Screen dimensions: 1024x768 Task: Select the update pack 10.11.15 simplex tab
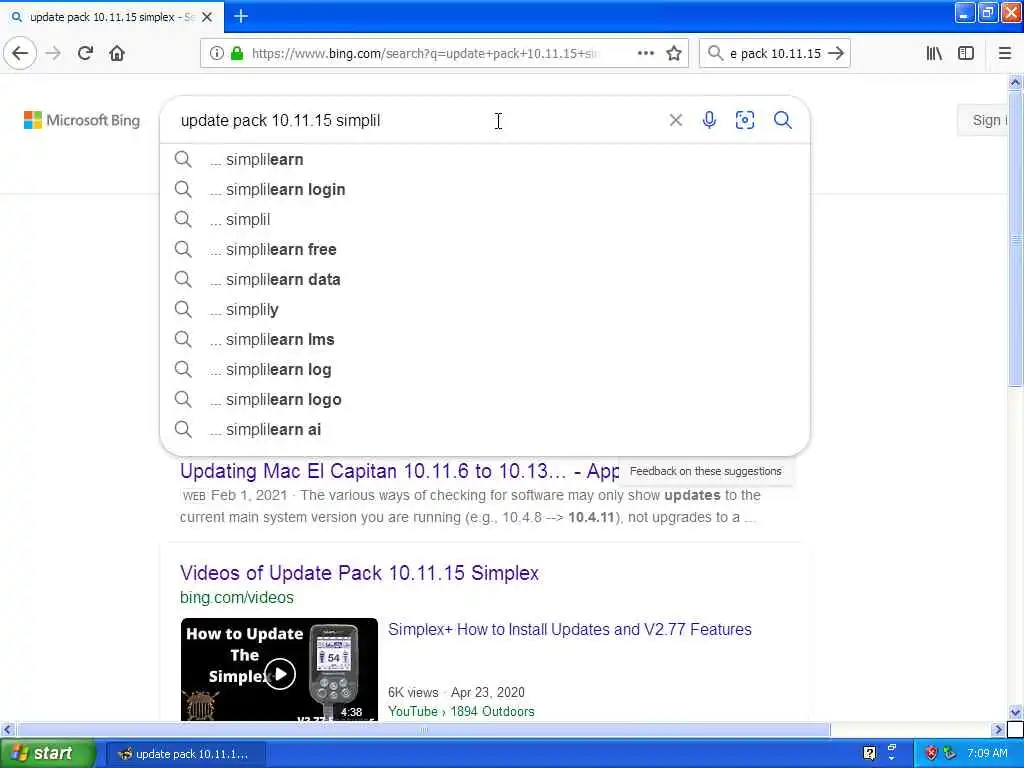(x=112, y=17)
